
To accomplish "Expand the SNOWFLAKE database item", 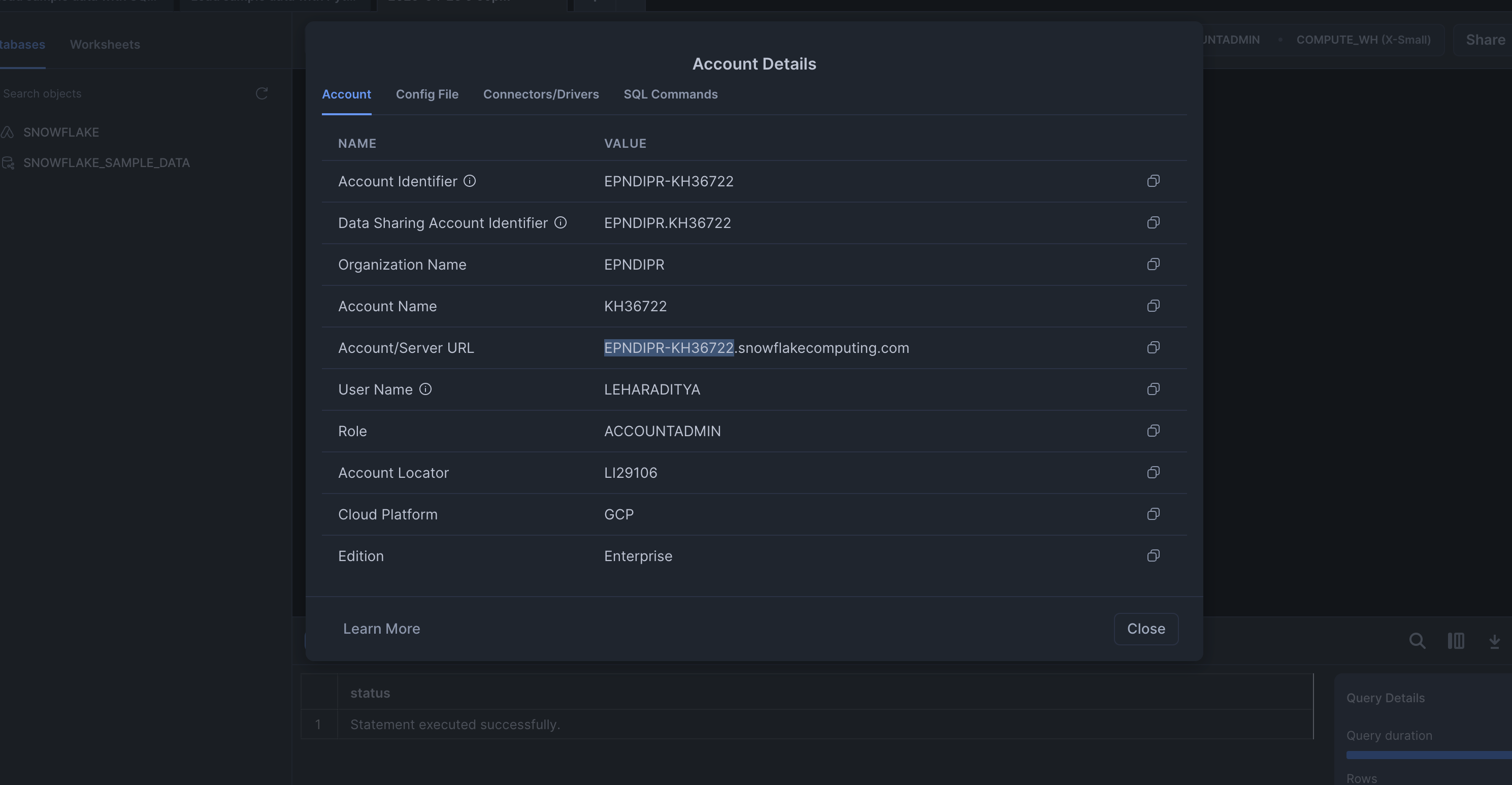I will click(61, 132).
